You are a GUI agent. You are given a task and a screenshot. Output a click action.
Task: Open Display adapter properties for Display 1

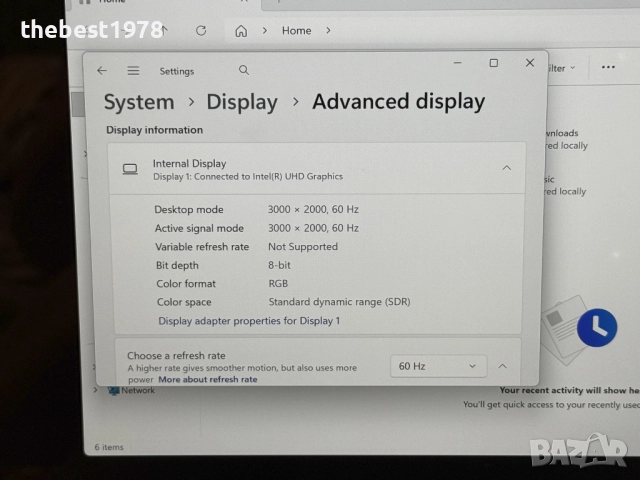click(x=249, y=321)
